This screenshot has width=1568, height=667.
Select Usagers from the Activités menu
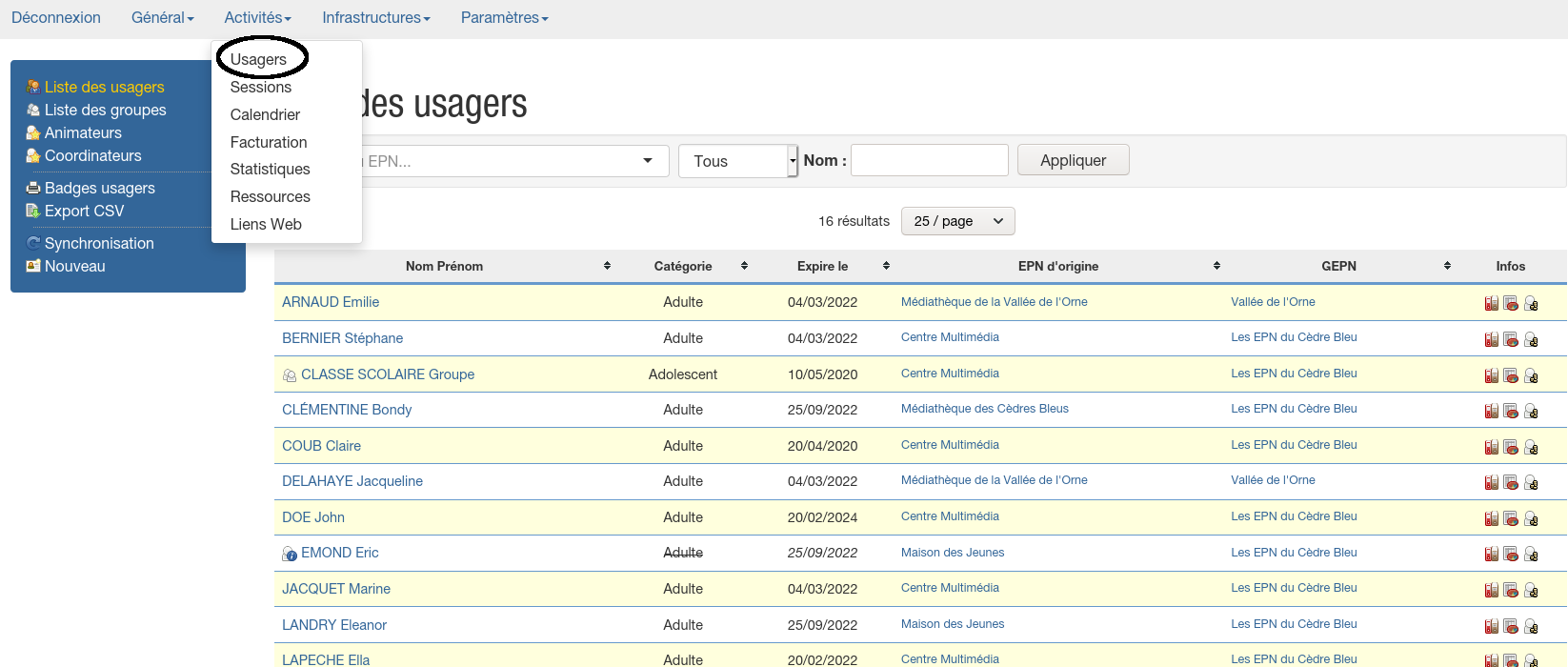[x=258, y=59]
